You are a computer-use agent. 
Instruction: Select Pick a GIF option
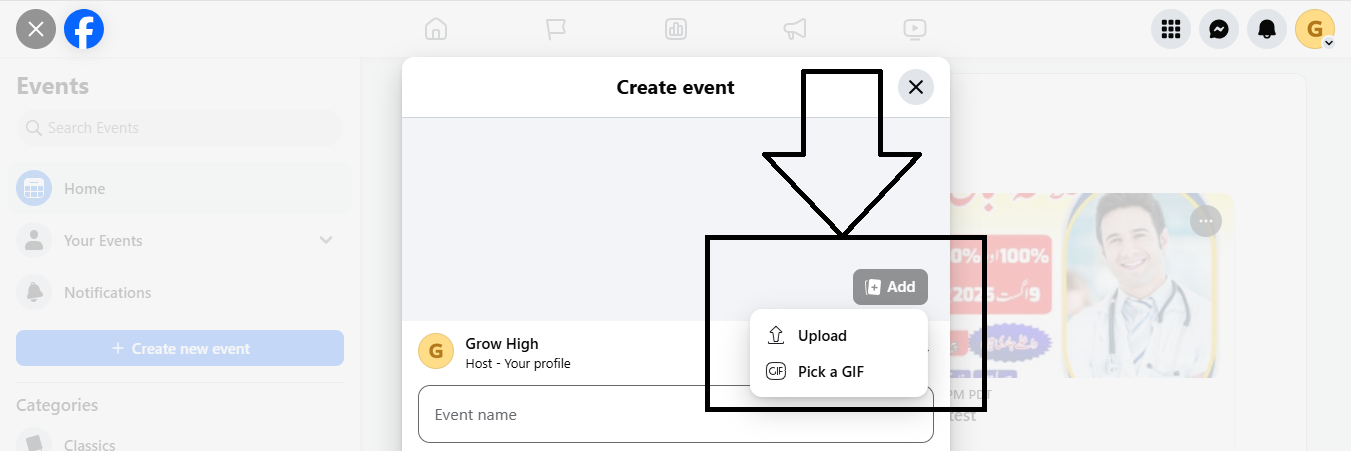(830, 372)
